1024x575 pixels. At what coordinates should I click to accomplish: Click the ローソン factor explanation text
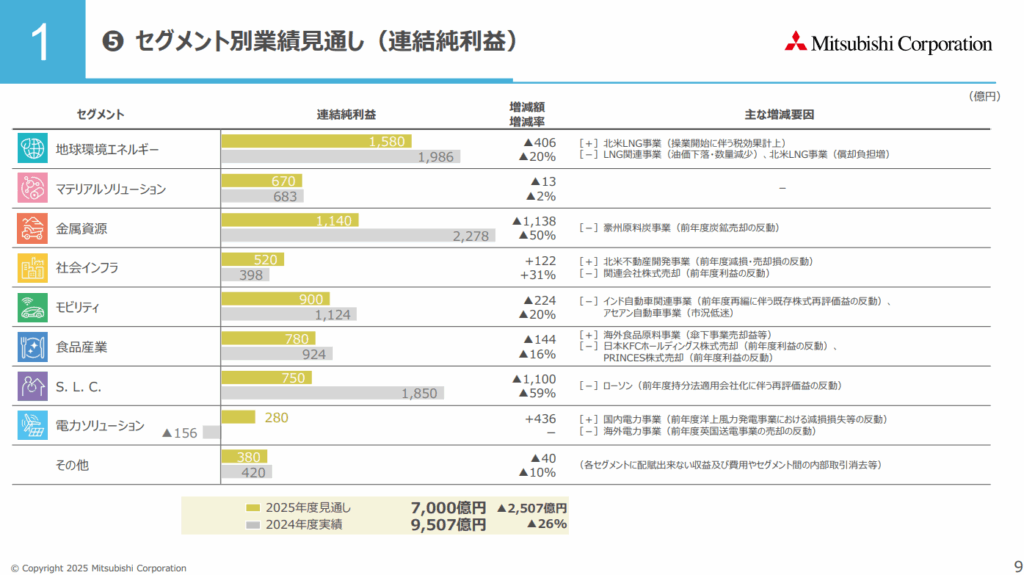711,386
